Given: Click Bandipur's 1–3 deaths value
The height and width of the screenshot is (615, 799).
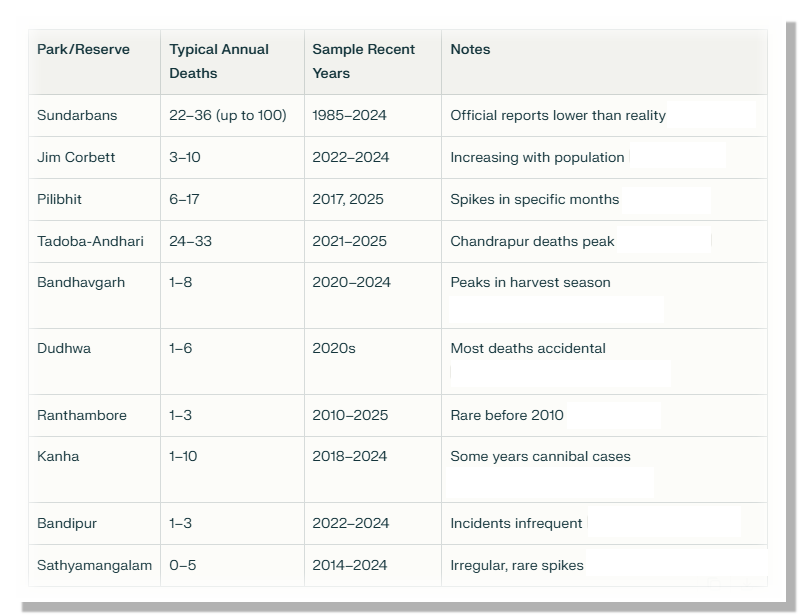Looking at the screenshot, I should pyautogui.click(x=180, y=523).
